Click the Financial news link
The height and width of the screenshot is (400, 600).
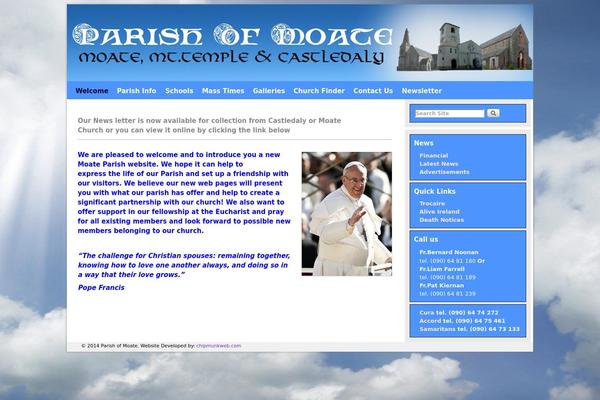coord(434,155)
